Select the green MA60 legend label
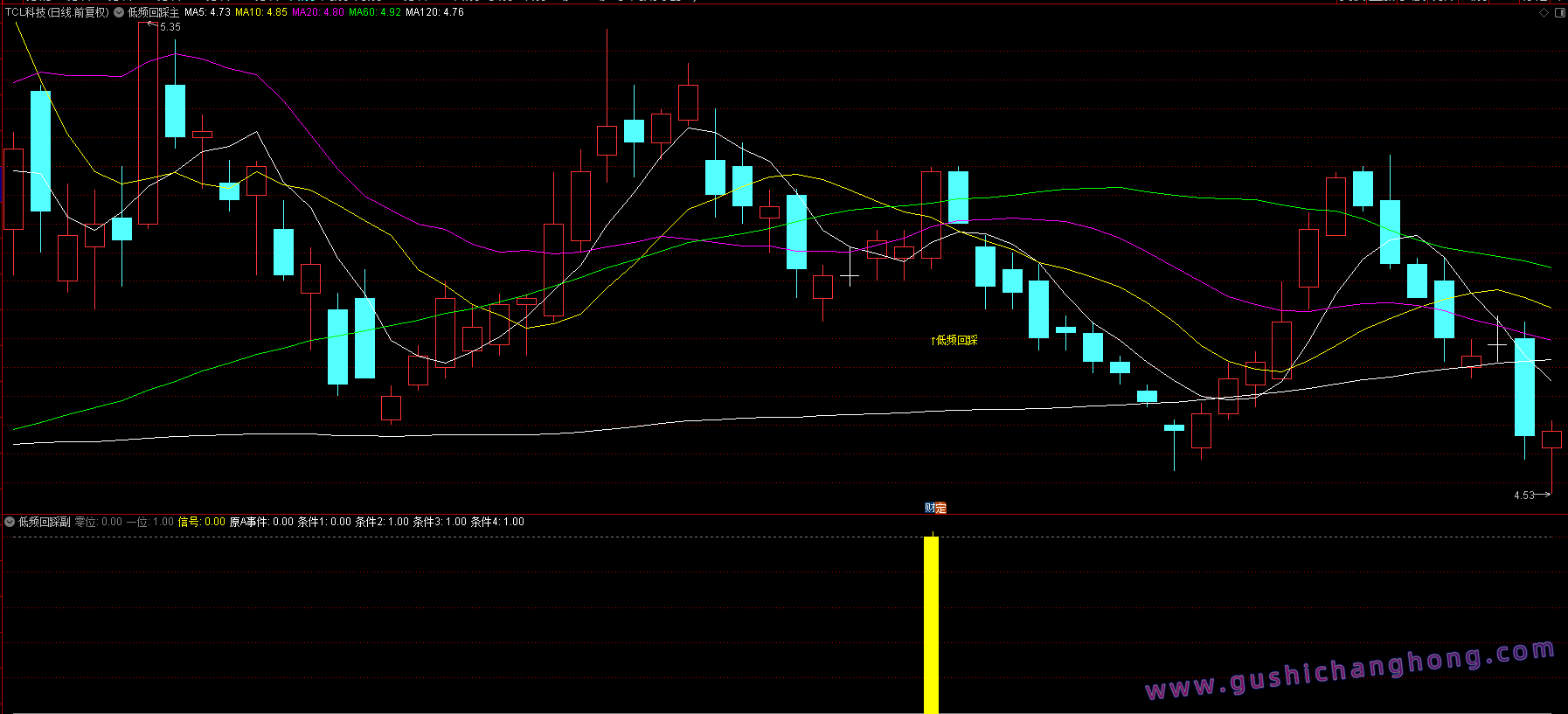Viewport: 1568px width, 714px height. 375,12
